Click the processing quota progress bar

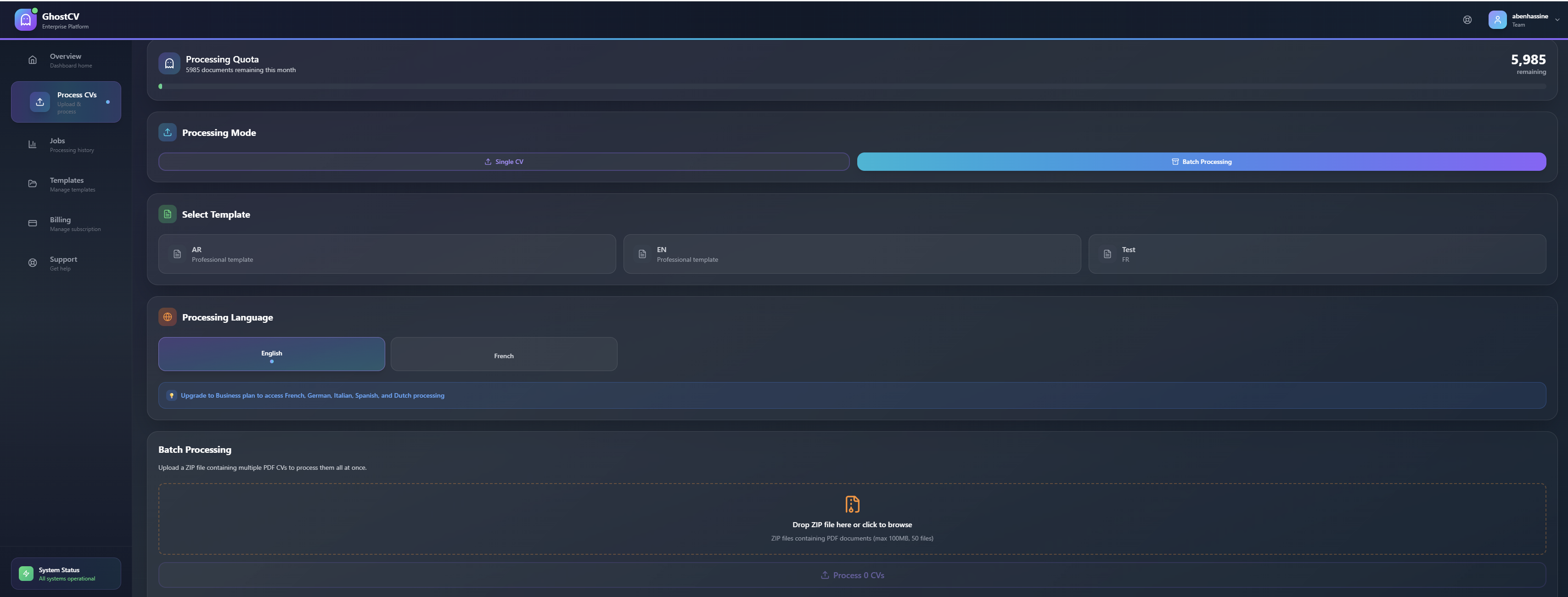(852, 86)
